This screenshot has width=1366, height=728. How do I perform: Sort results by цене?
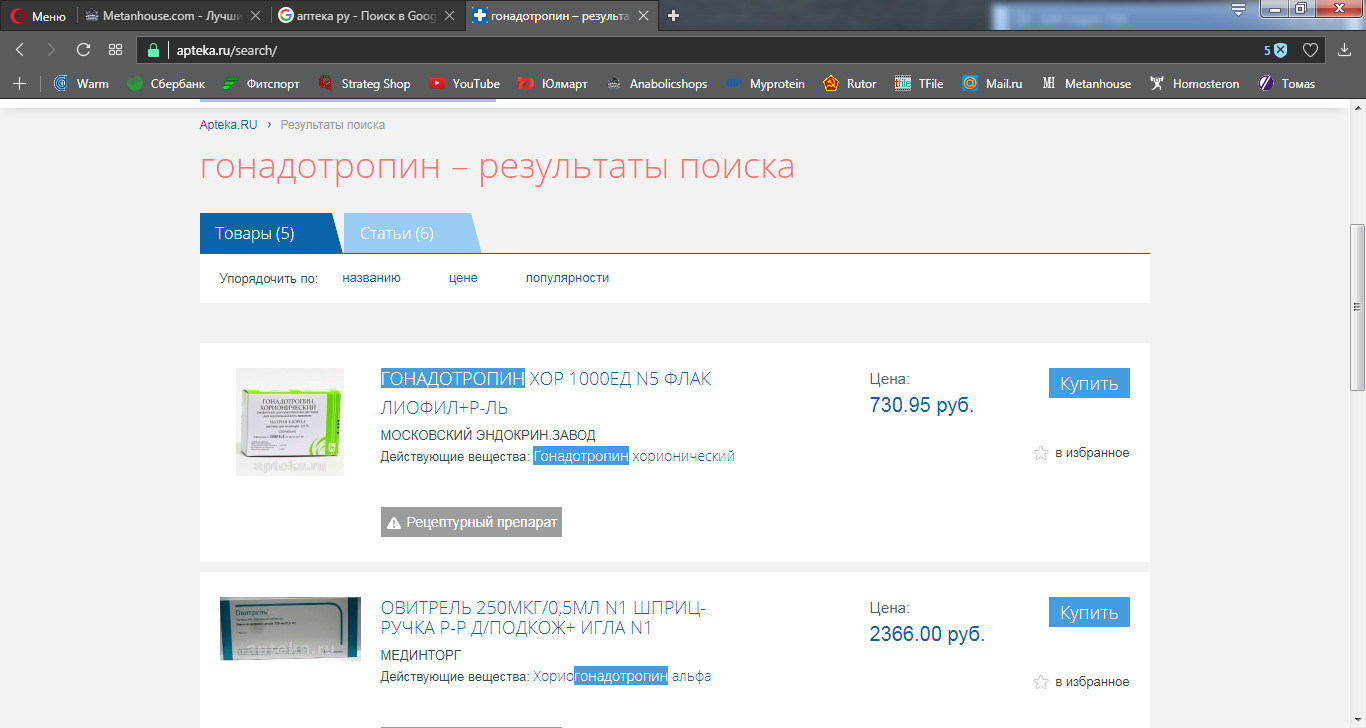[463, 278]
